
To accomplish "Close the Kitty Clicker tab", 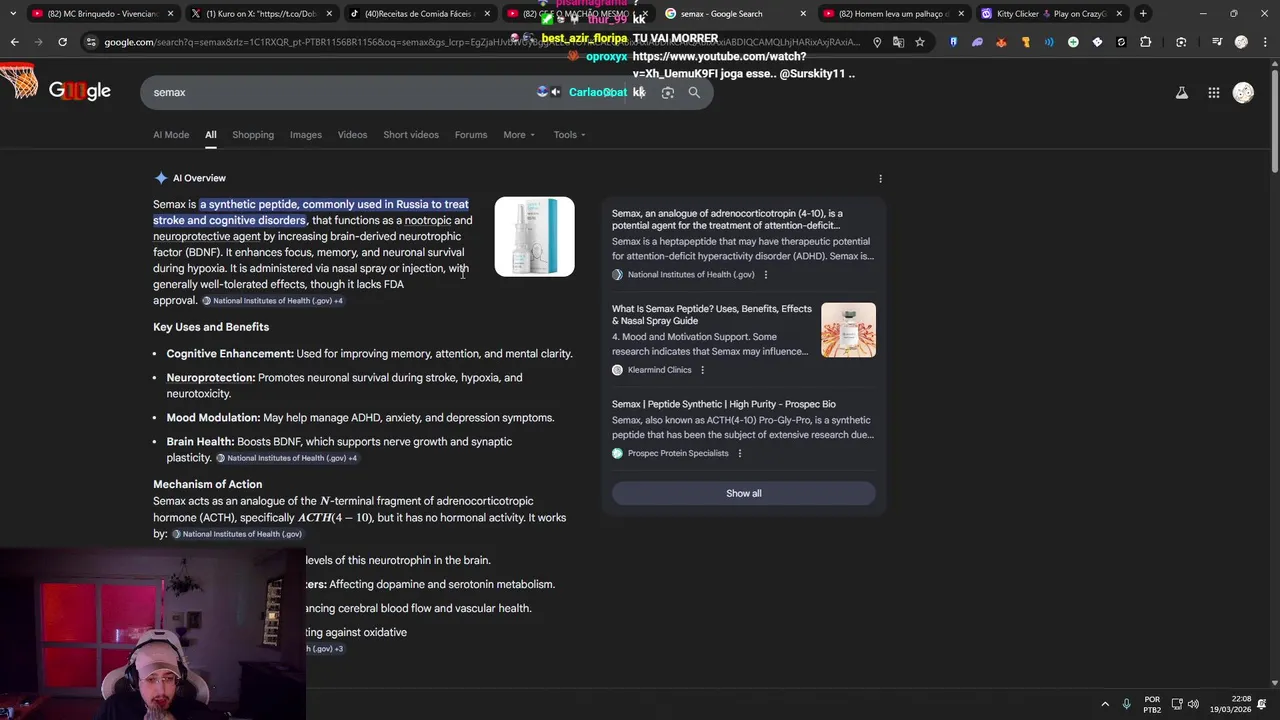I will (x=1119, y=14).
